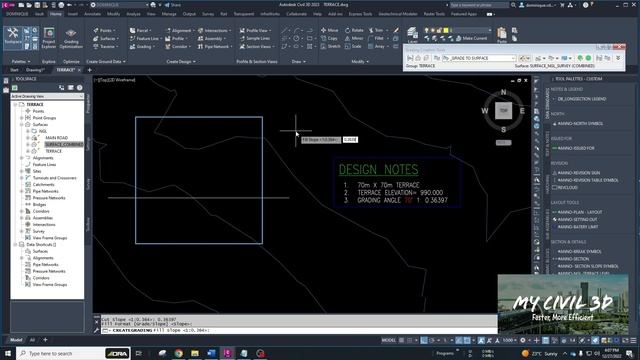Launch Project Explorer from ribbon
This screenshot has height=360, width=640.
tap(49, 38)
